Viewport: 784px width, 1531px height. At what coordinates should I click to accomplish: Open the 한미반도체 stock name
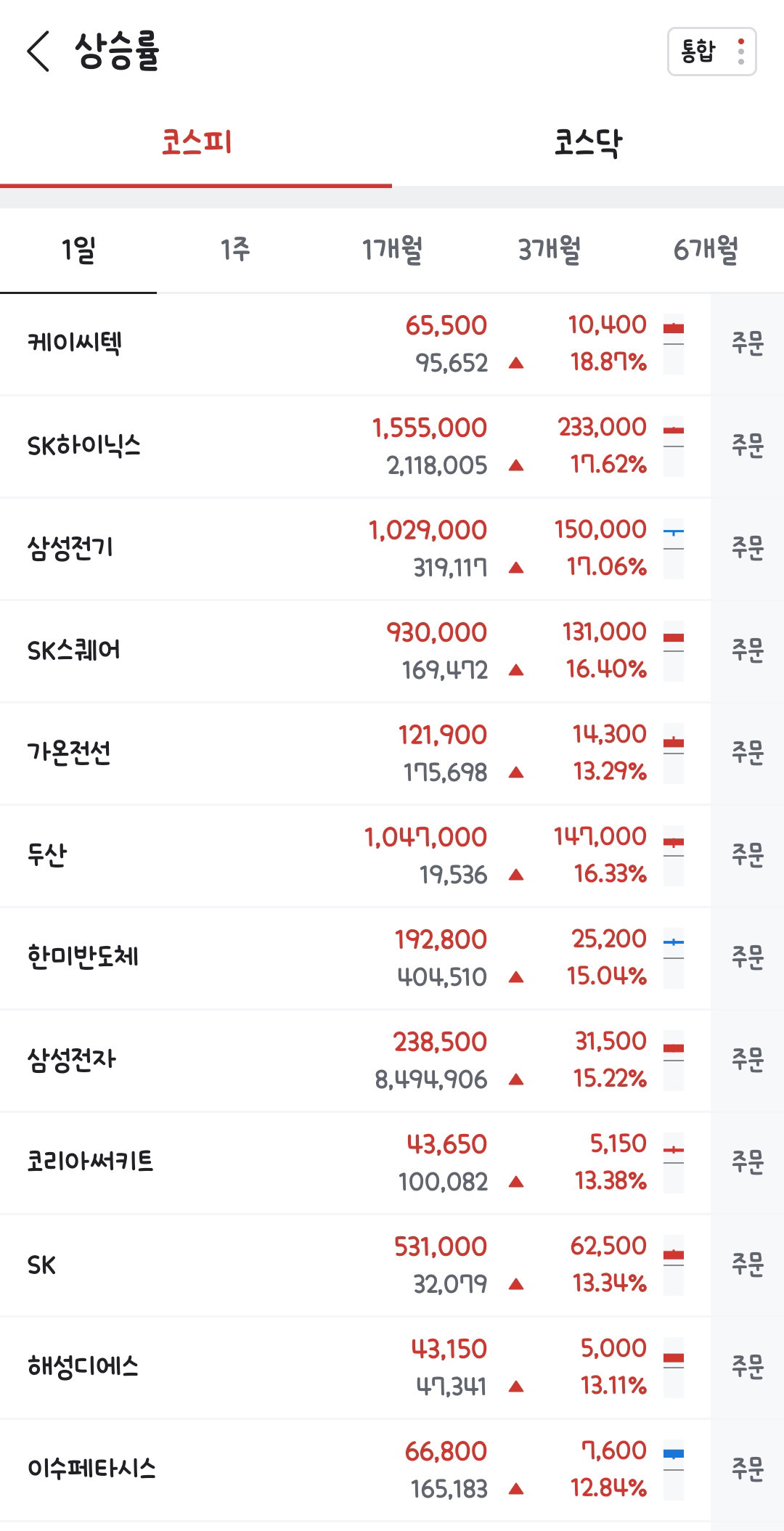click(83, 957)
